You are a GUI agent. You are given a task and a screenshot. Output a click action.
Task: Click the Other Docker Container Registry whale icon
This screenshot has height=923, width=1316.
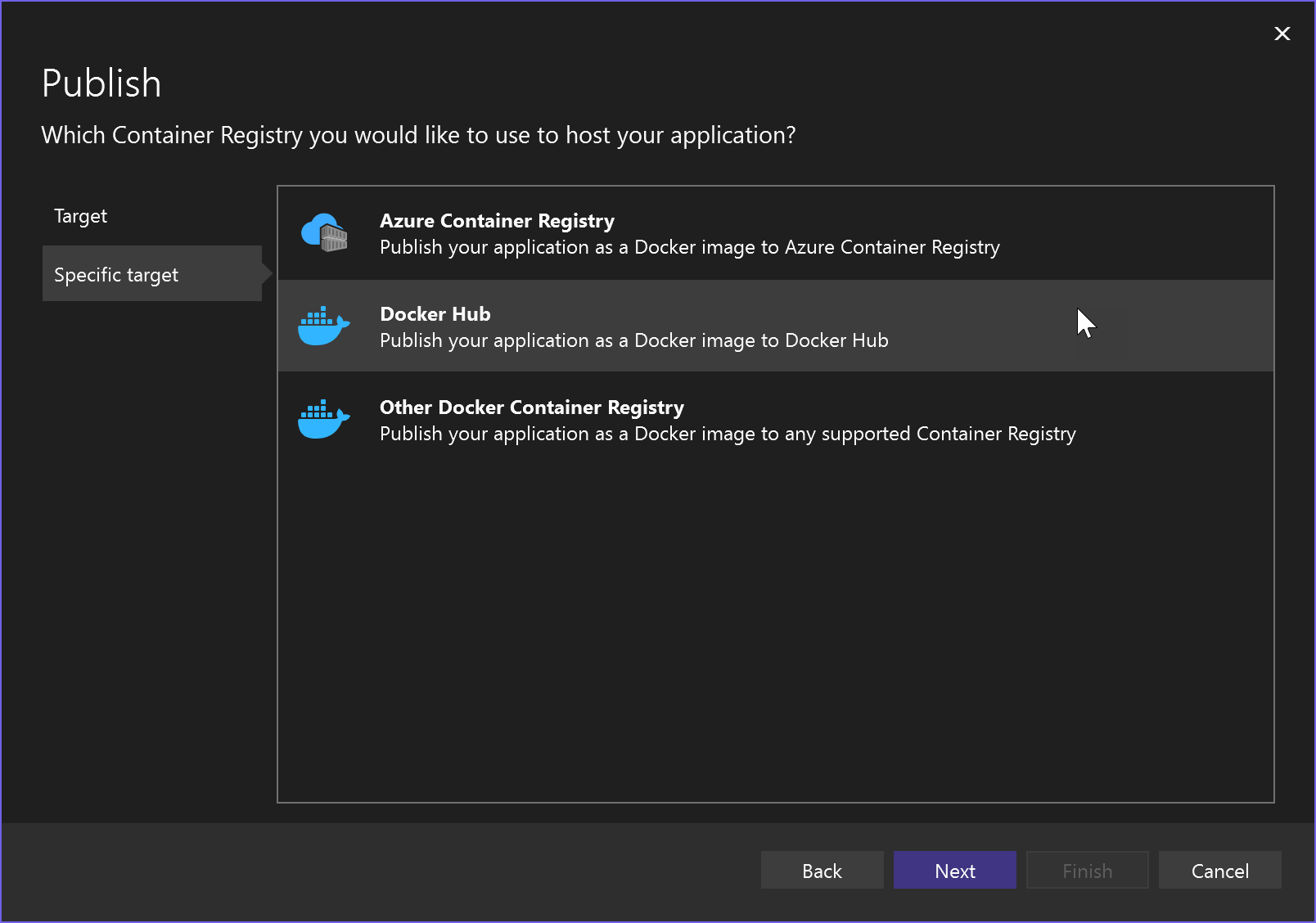click(x=324, y=419)
